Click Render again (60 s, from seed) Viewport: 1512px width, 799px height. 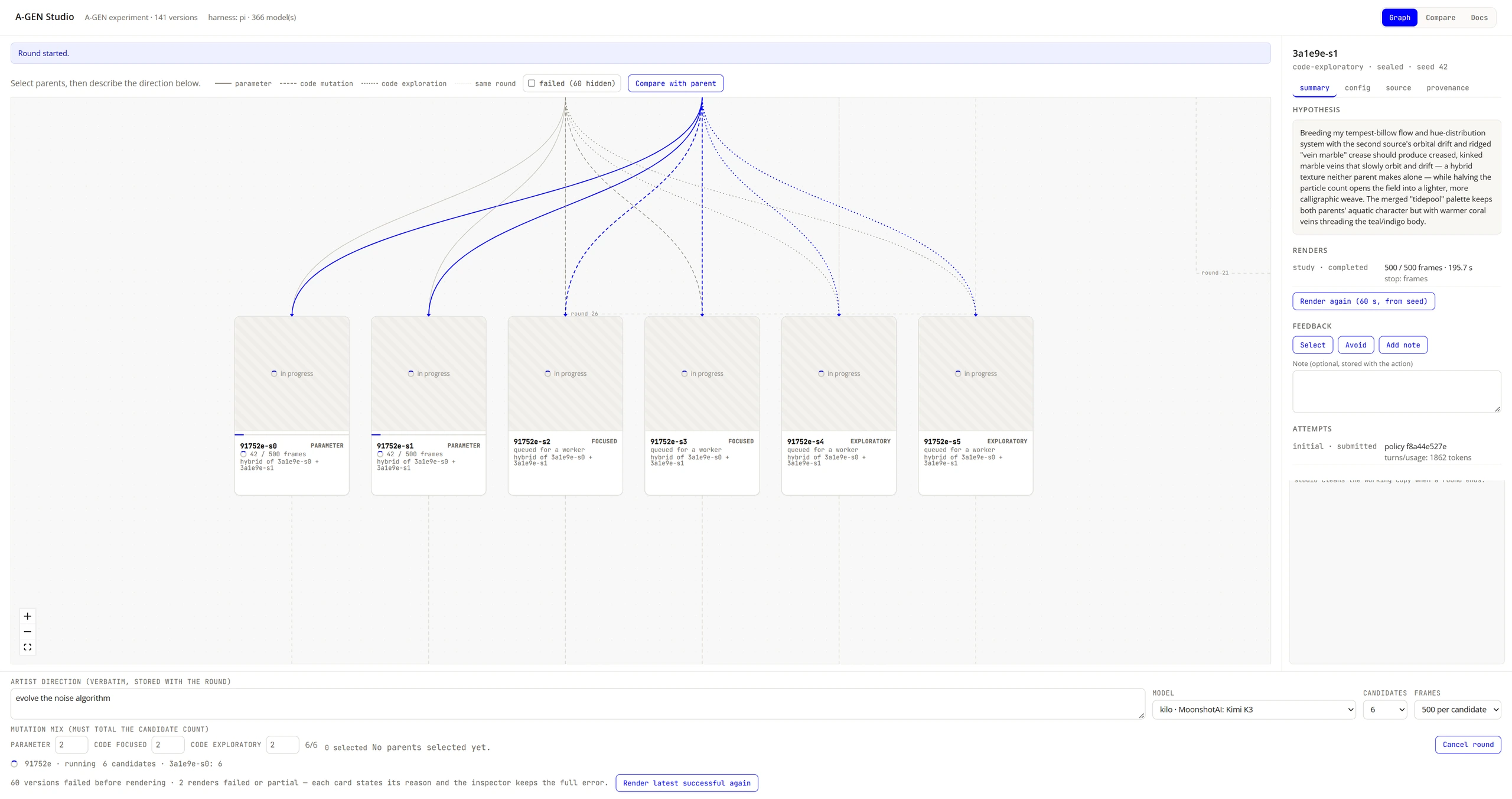coord(1363,301)
